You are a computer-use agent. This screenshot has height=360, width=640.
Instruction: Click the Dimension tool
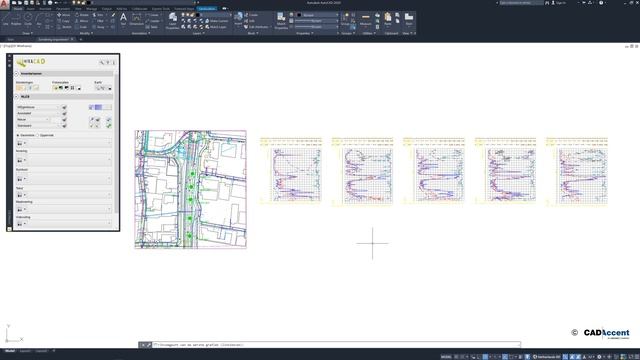tap(136, 19)
